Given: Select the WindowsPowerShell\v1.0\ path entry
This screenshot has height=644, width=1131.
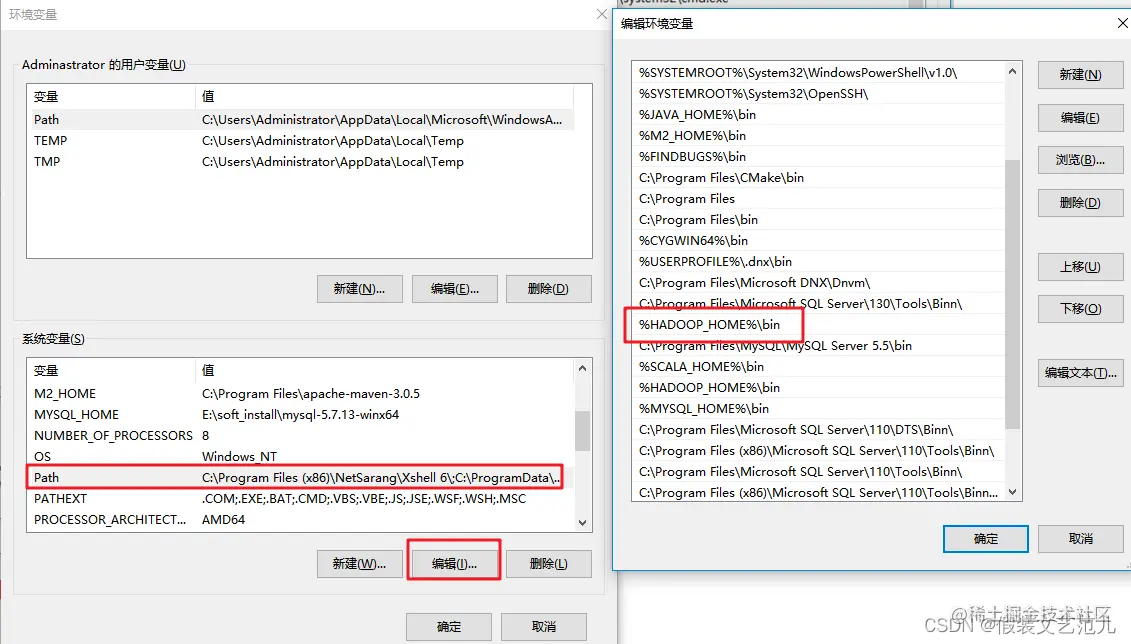Looking at the screenshot, I should (818, 73).
